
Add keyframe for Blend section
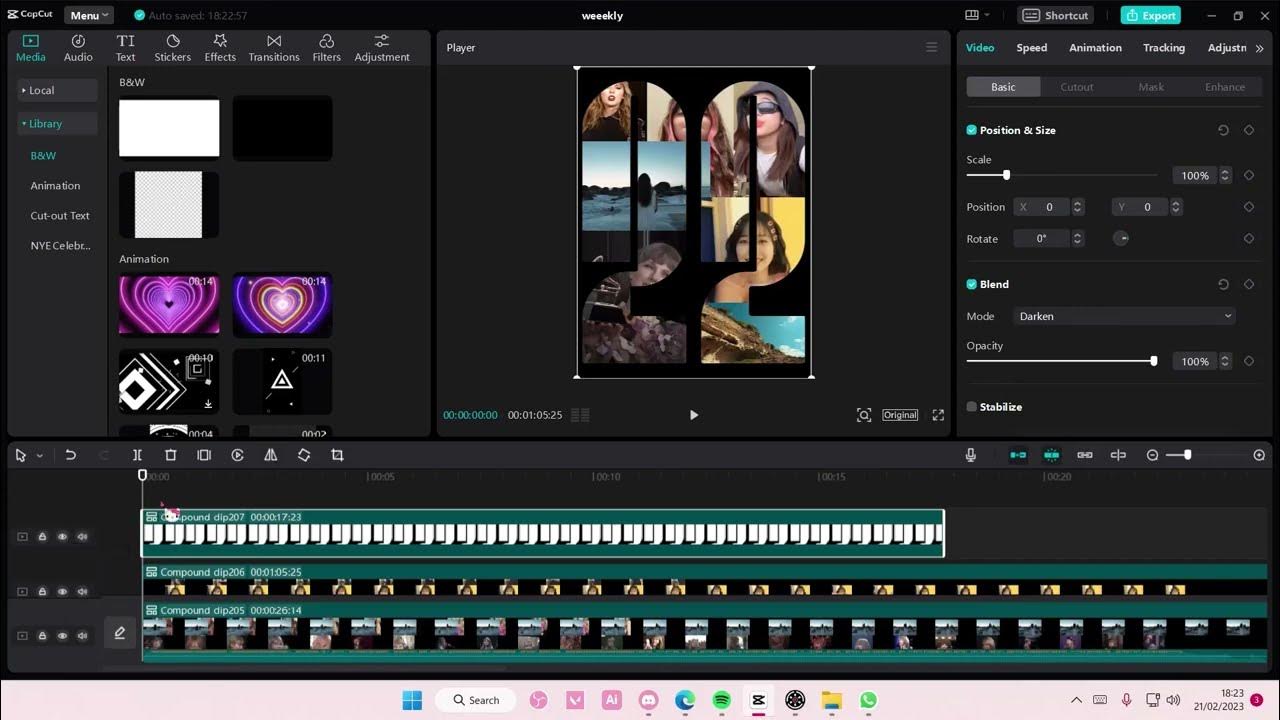[x=1249, y=284]
